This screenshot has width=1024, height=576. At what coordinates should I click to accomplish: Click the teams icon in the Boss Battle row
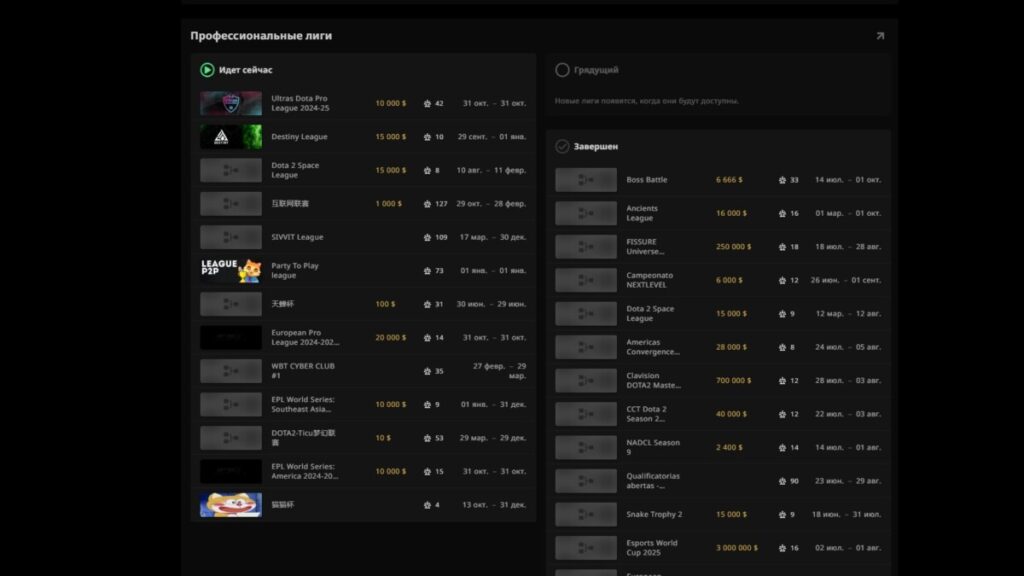pyautogui.click(x=782, y=180)
